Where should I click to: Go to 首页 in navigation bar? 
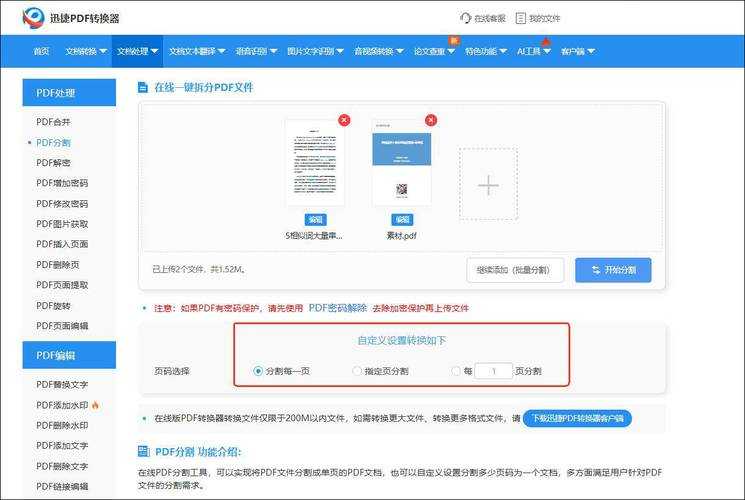tap(41, 51)
